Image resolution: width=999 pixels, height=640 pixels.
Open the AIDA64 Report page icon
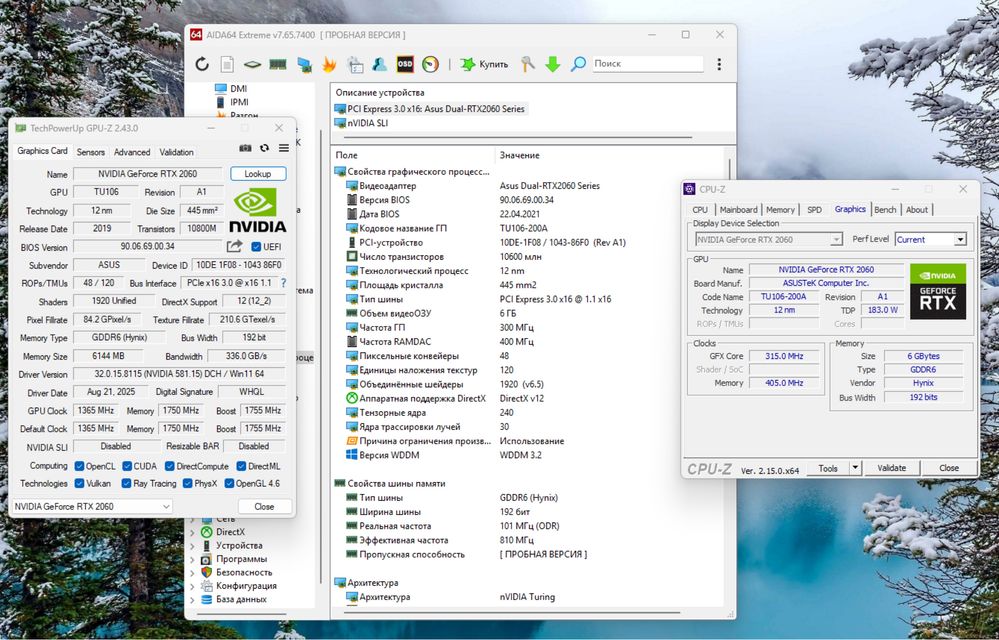[227, 64]
